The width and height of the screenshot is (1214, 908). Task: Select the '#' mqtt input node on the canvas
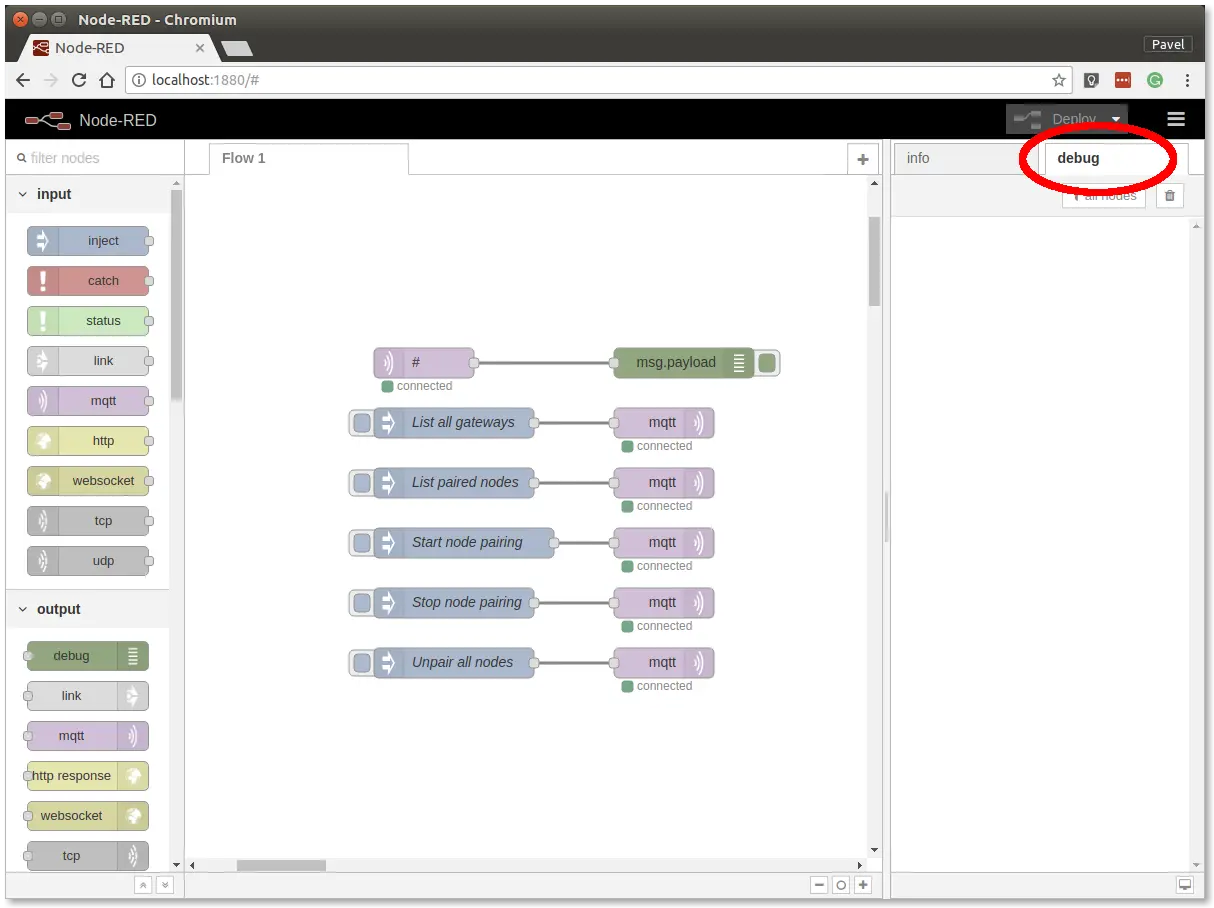pos(424,363)
